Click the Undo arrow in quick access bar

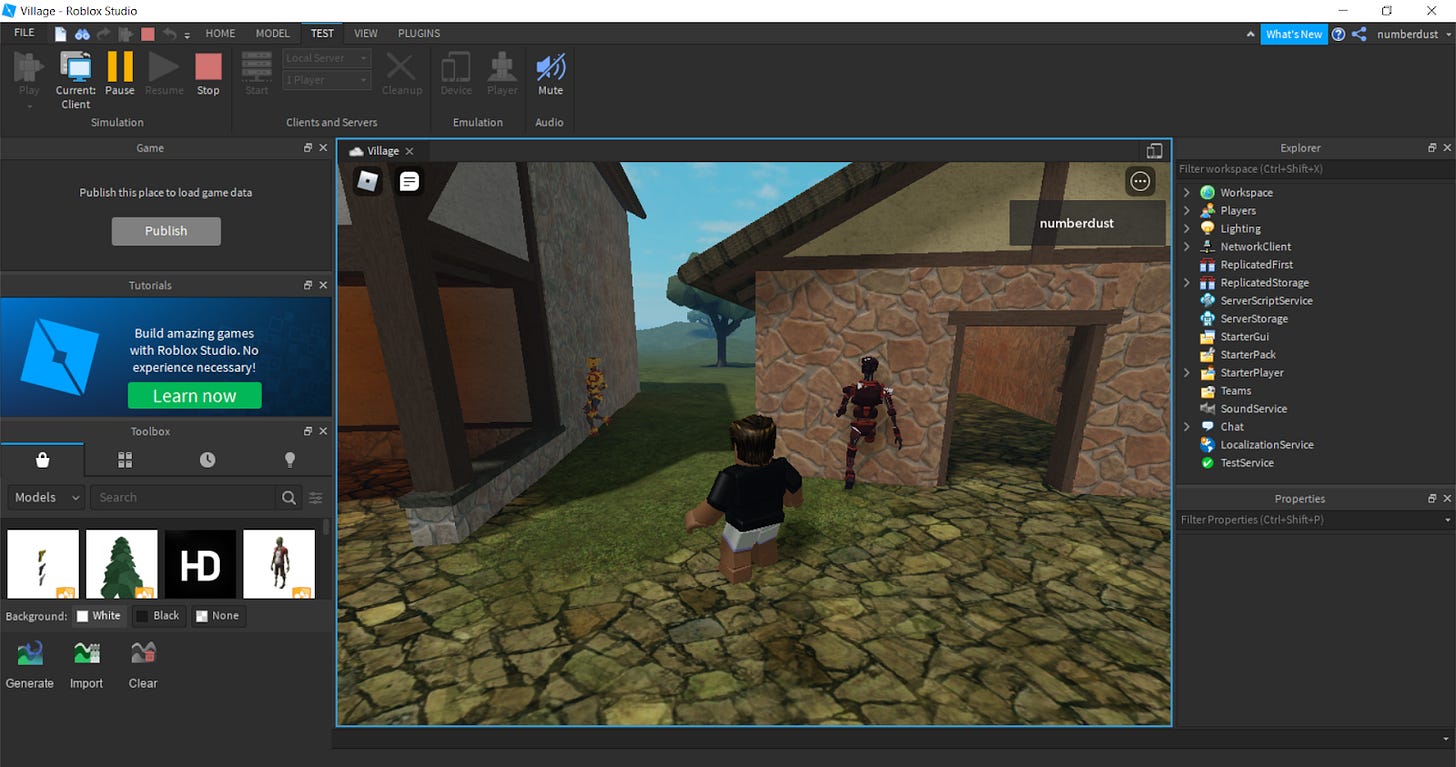point(170,33)
